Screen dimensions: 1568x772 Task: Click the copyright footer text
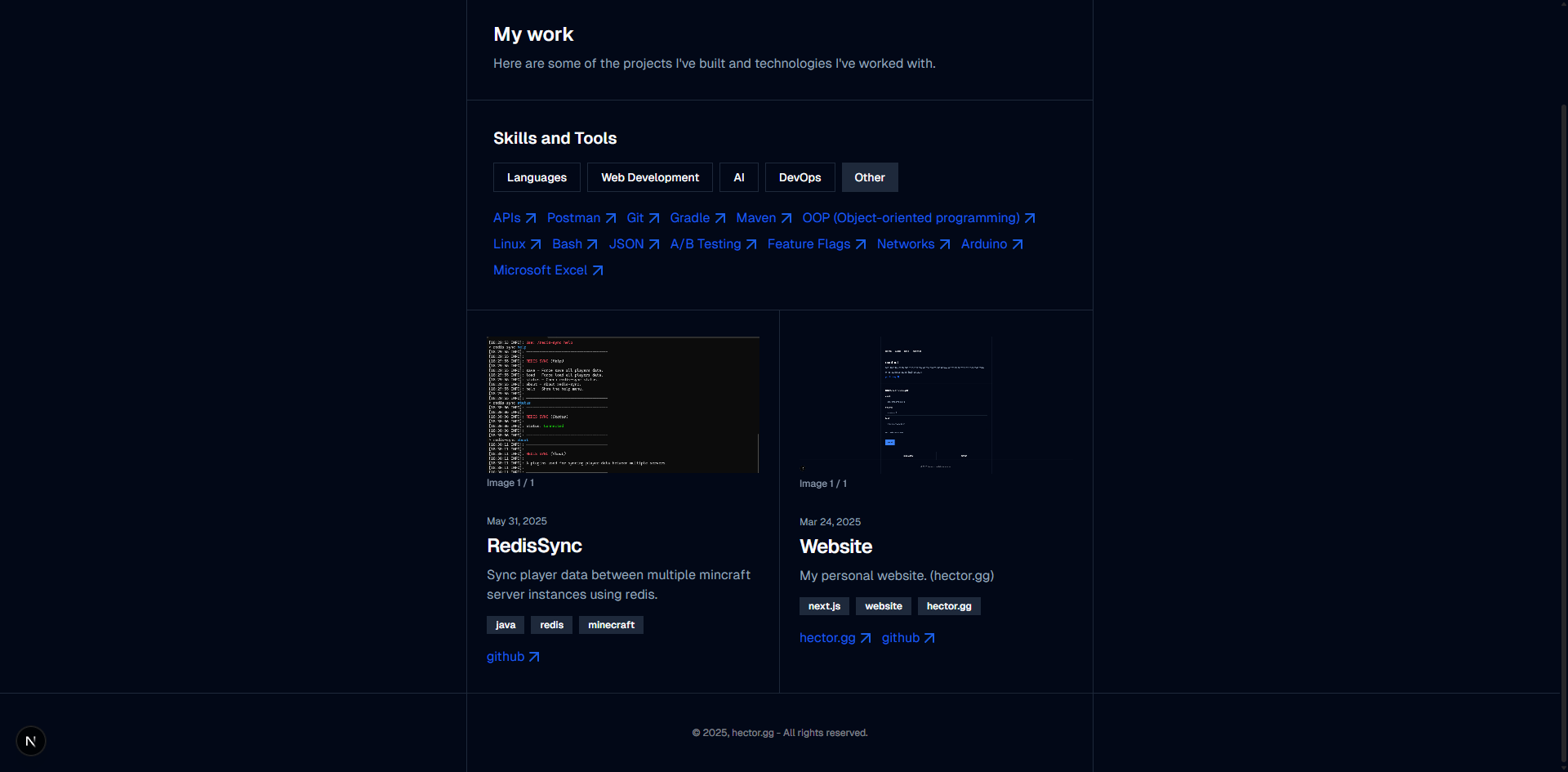[x=780, y=733]
